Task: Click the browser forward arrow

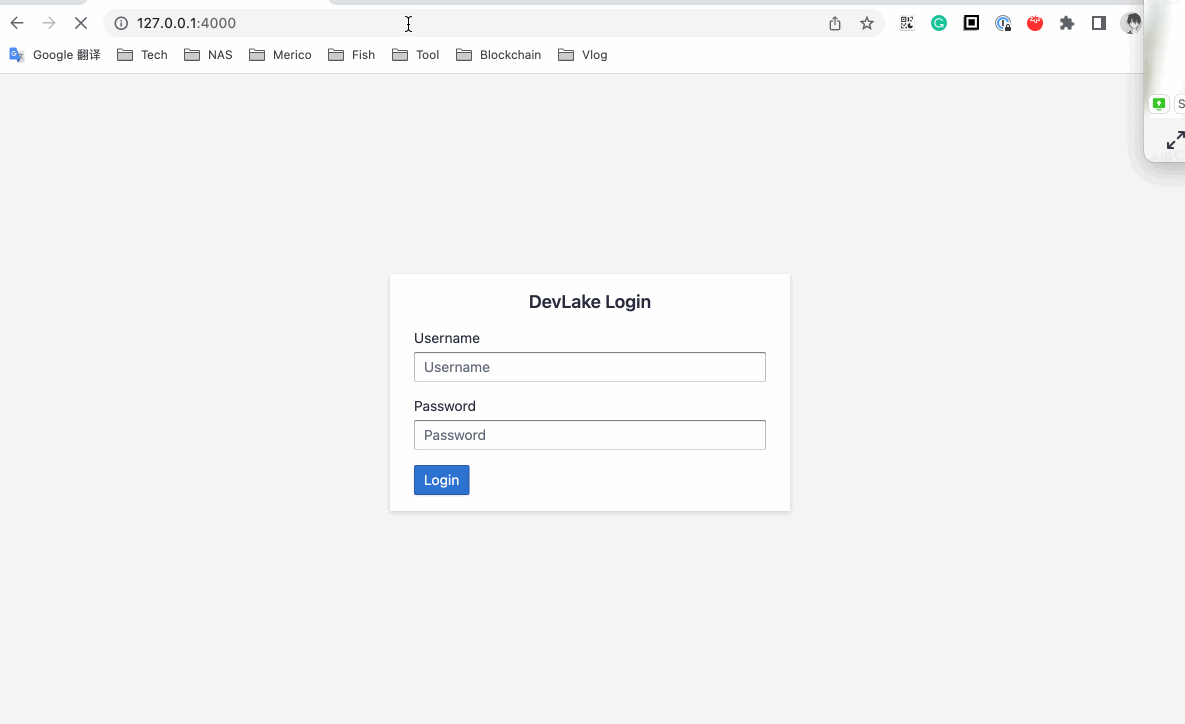Action: pos(49,23)
